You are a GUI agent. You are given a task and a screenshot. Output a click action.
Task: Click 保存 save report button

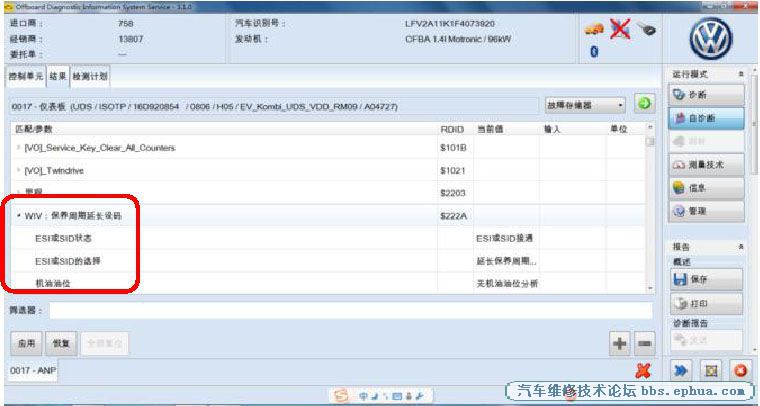(706, 280)
